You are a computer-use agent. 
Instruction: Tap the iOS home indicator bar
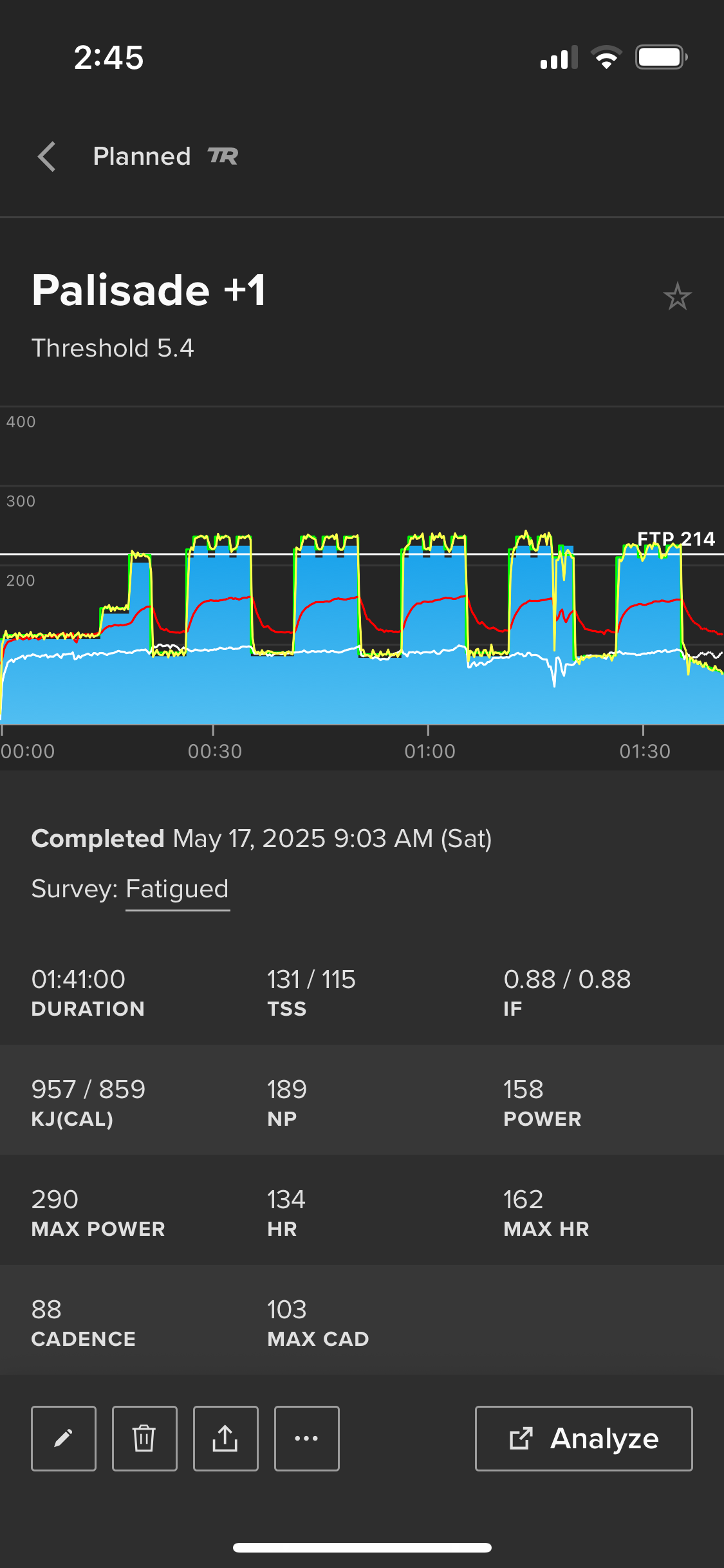coord(362,1547)
